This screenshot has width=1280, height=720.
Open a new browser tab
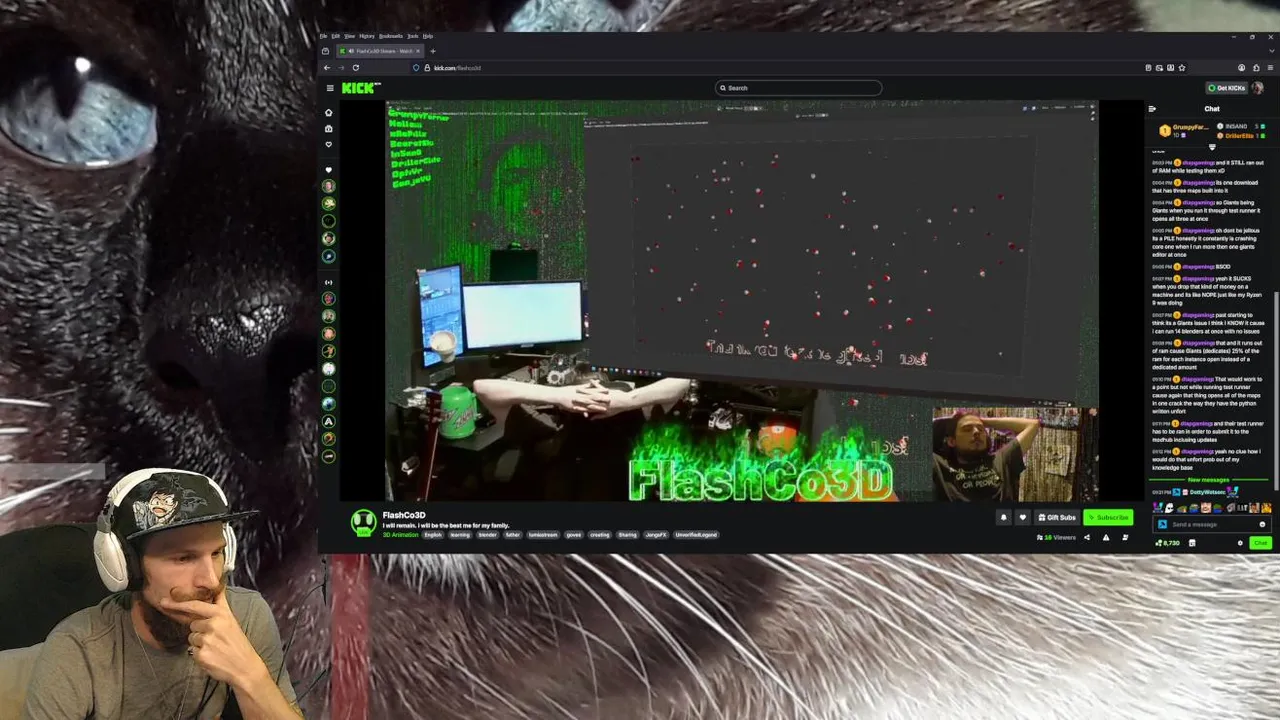[x=432, y=51]
